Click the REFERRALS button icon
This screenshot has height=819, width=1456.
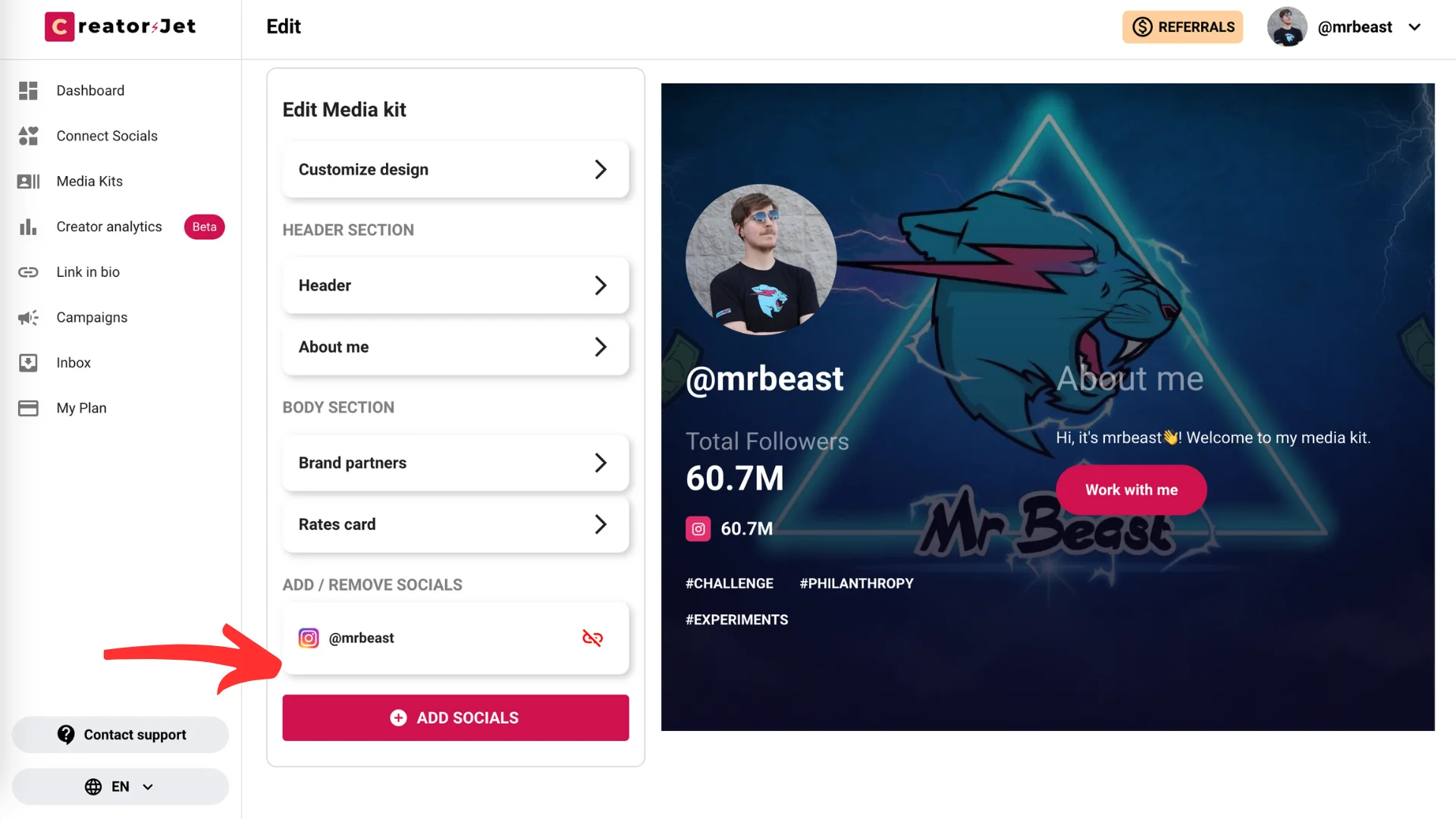[x=1142, y=27]
